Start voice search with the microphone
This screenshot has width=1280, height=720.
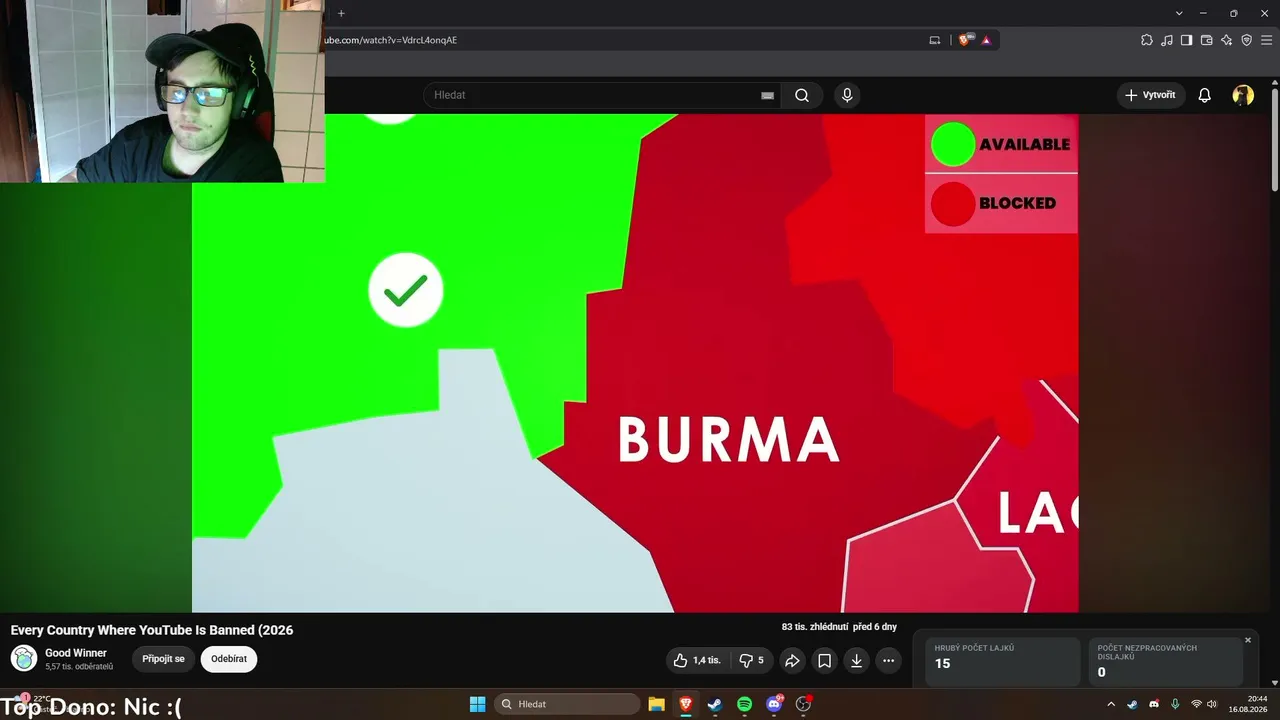[x=847, y=95]
